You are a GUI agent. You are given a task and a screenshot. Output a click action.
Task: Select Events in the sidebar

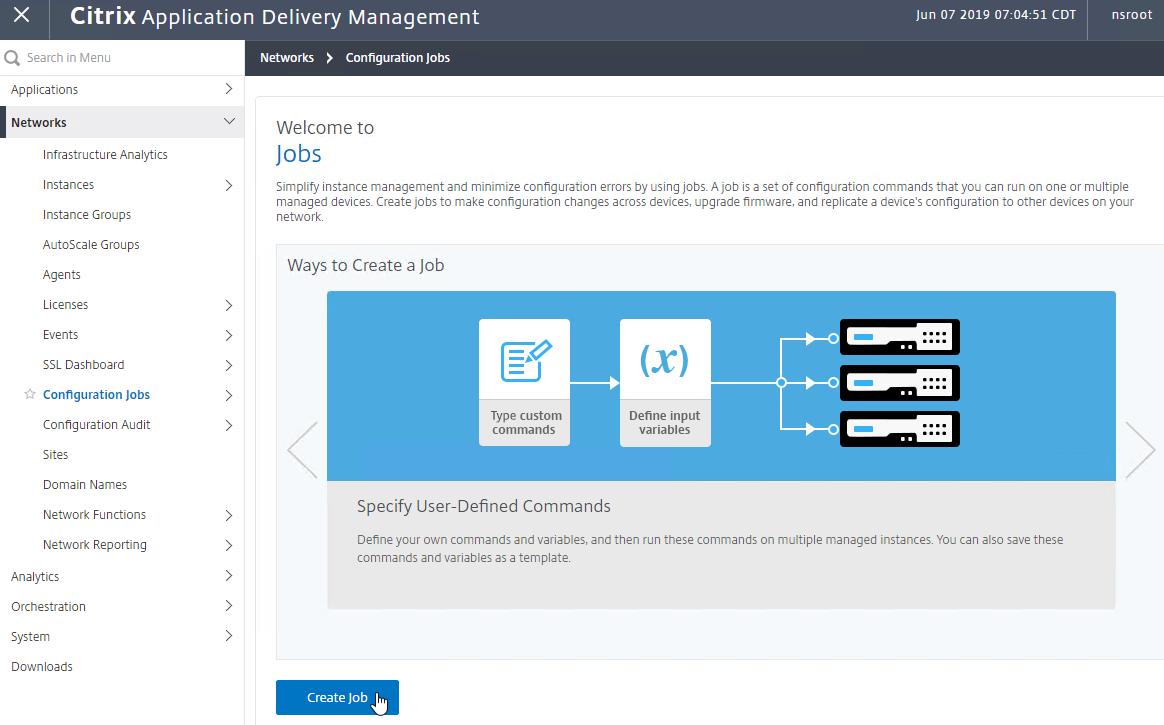[60, 335]
